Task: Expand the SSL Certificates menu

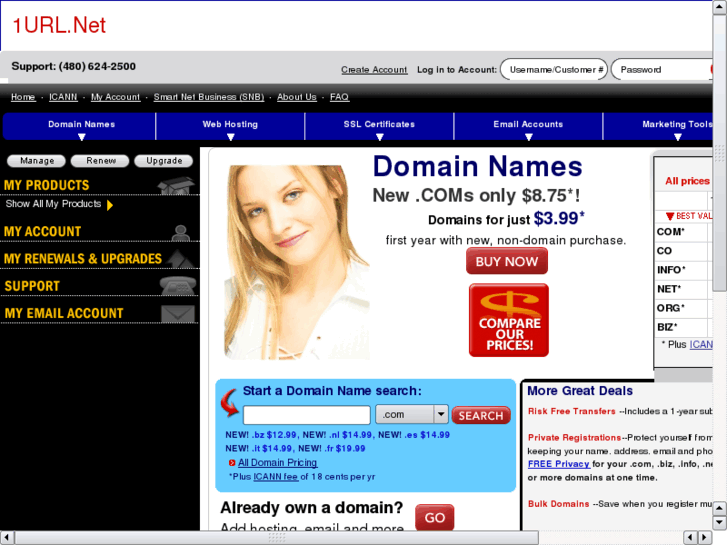Action: pos(379,126)
